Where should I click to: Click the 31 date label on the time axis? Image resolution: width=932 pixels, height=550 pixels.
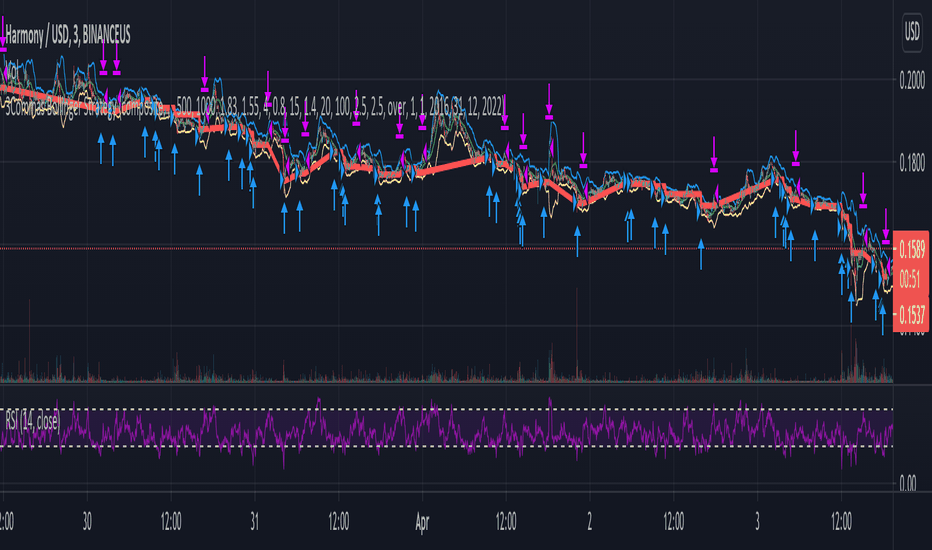[x=254, y=522]
